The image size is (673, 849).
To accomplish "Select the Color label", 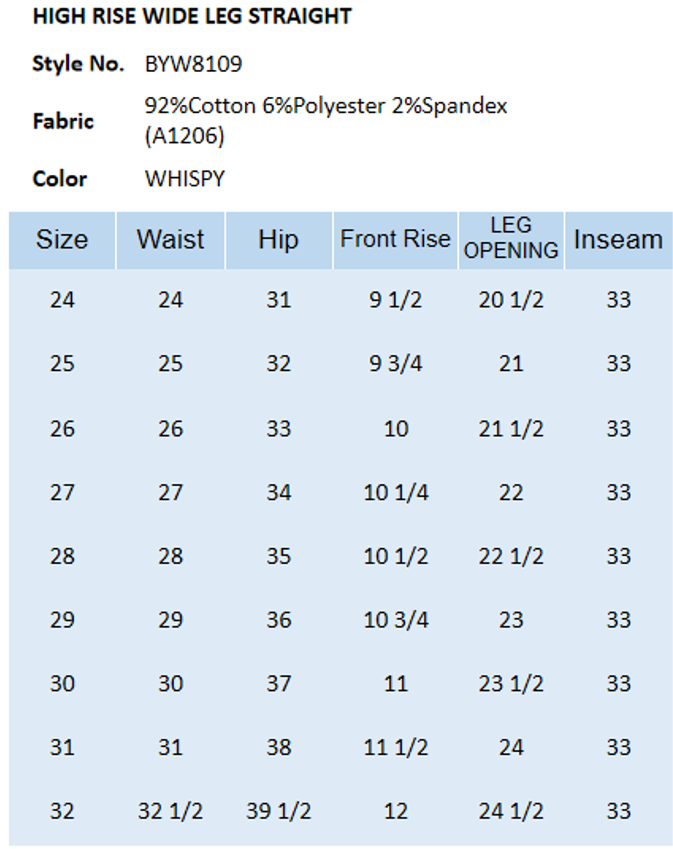I will pyautogui.click(x=60, y=179).
